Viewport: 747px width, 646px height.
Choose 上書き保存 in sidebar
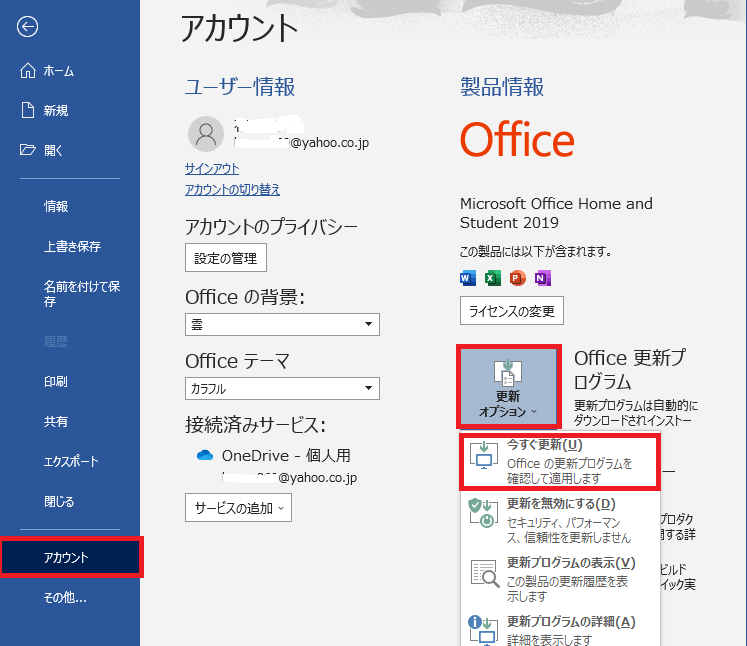(70, 246)
